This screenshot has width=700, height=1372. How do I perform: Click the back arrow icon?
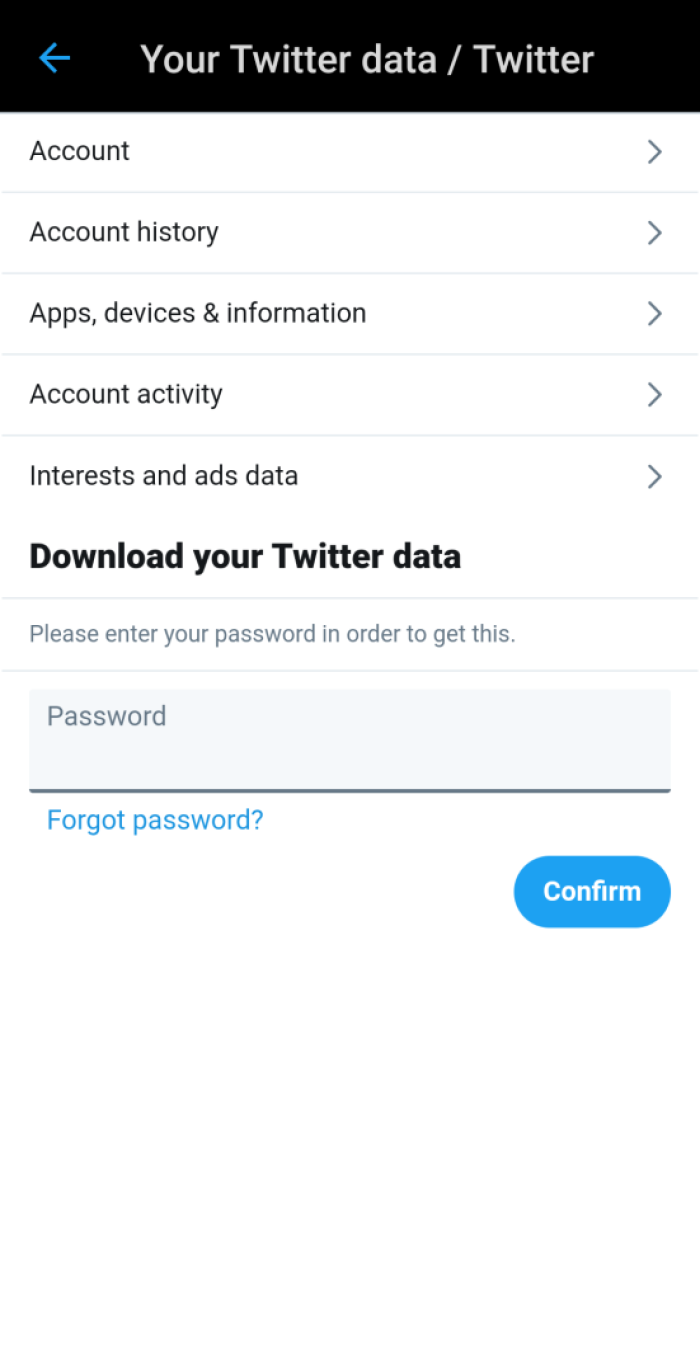point(54,58)
